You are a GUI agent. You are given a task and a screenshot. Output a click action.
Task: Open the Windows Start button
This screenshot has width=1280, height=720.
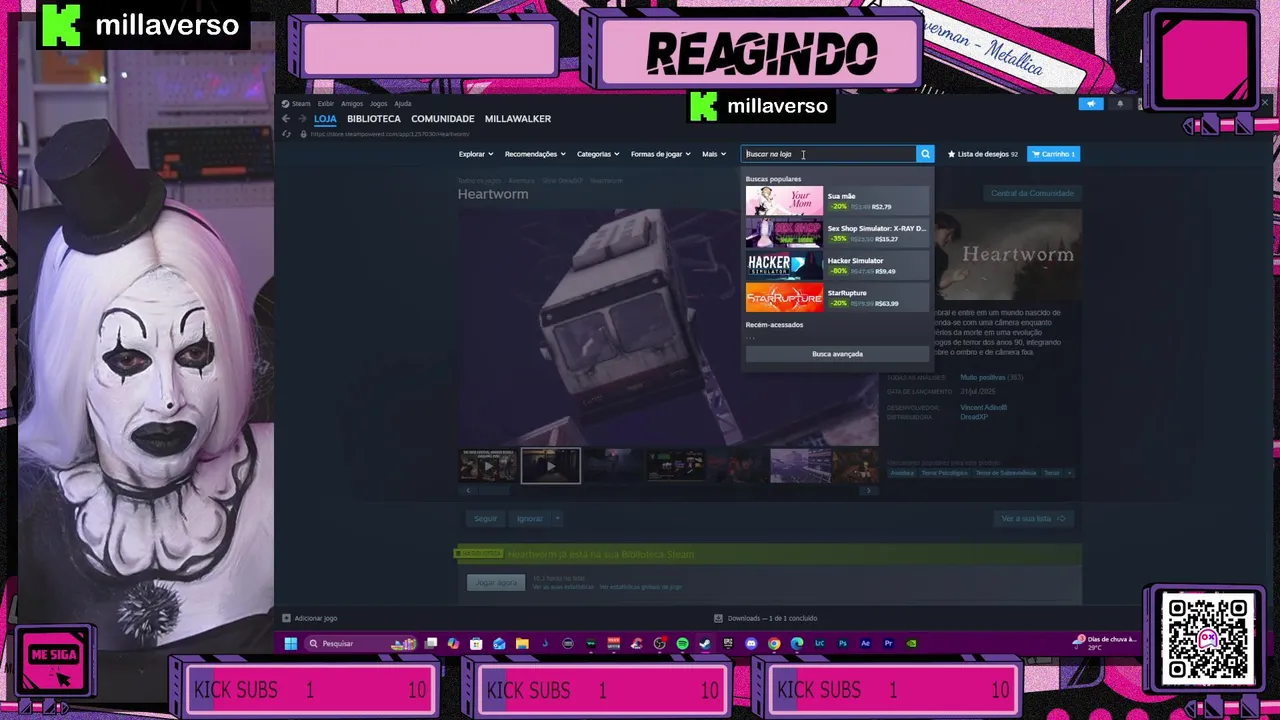[290, 643]
